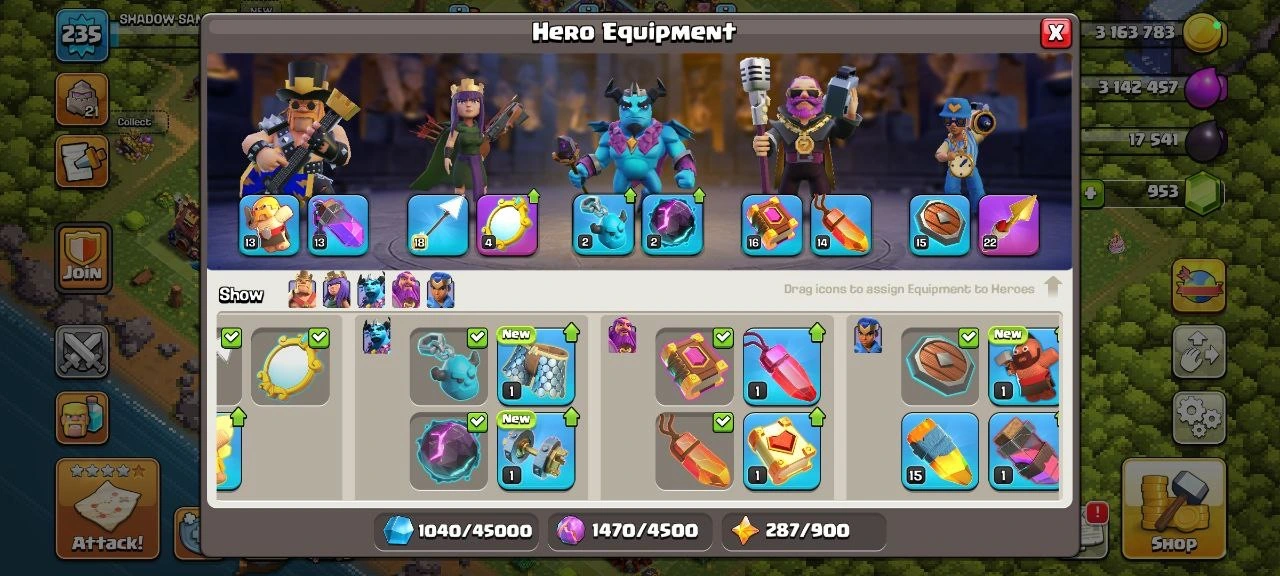
Task: Tap the shield Join button
Action: (x=83, y=257)
